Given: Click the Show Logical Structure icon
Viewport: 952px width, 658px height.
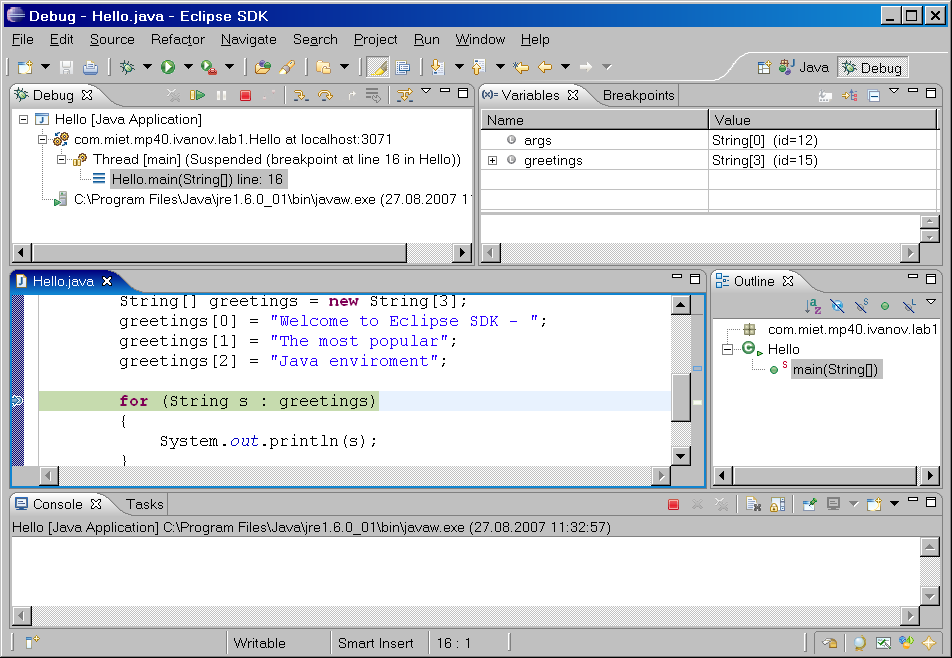Looking at the screenshot, I should (849, 95).
